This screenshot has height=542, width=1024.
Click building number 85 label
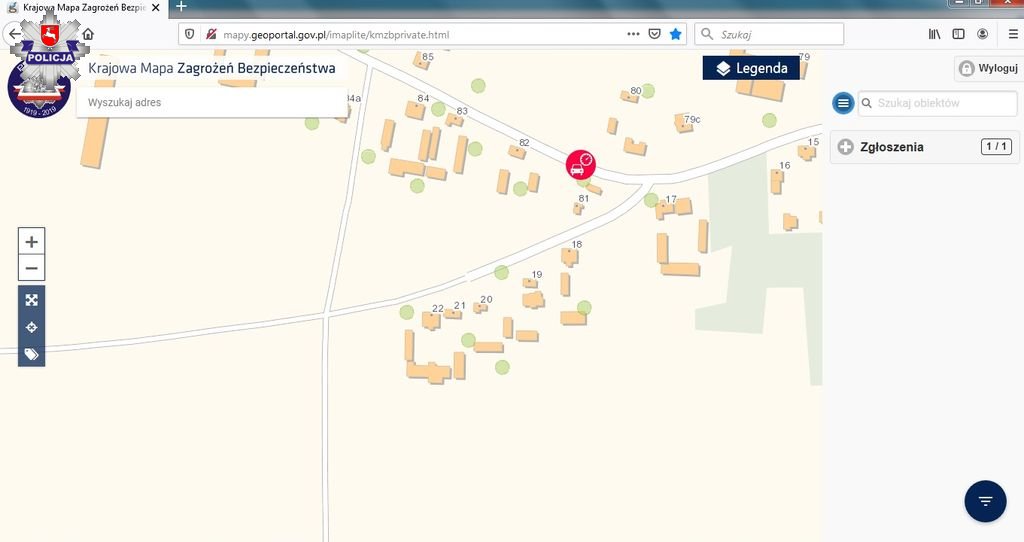click(x=428, y=57)
